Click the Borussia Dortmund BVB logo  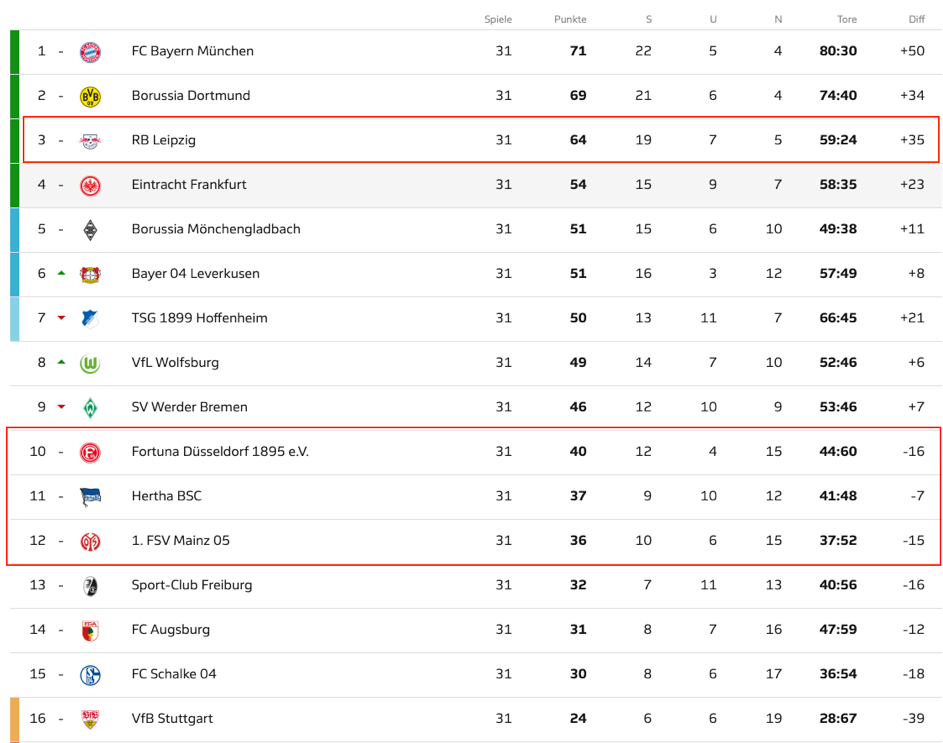point(90,96)
